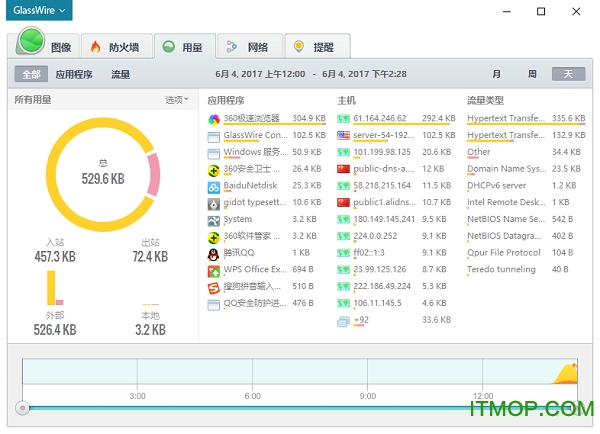Click the timeline slider left handle
Viewport: 600px width, 434px height.
click(22, 407)
